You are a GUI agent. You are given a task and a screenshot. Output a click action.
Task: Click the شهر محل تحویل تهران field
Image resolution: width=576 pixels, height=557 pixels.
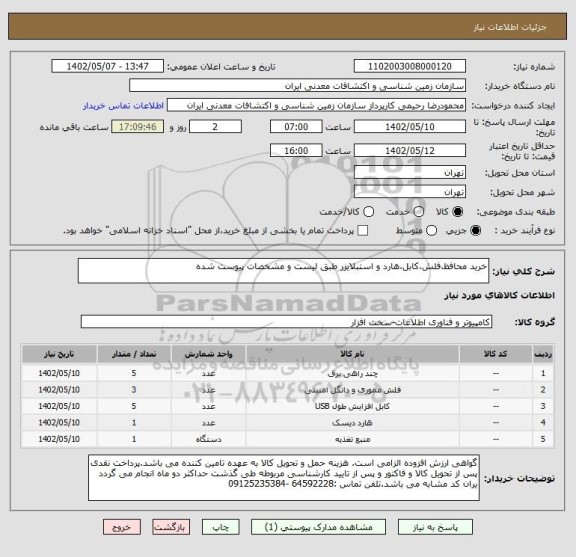(x=410, y=192)
